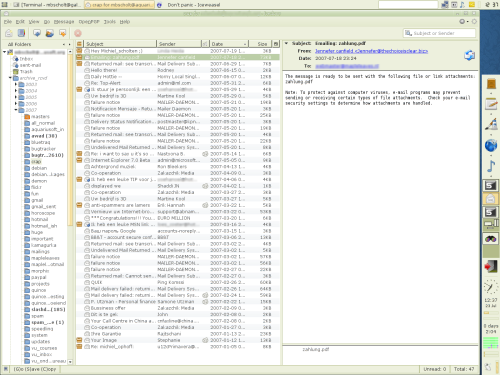
Task: Click the blue arrows icon in the message header
Action: pos(469,55)
